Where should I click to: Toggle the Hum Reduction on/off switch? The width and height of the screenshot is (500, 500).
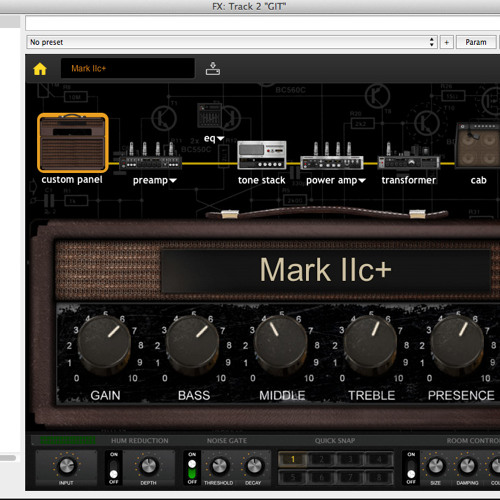[x=114, y=468]
